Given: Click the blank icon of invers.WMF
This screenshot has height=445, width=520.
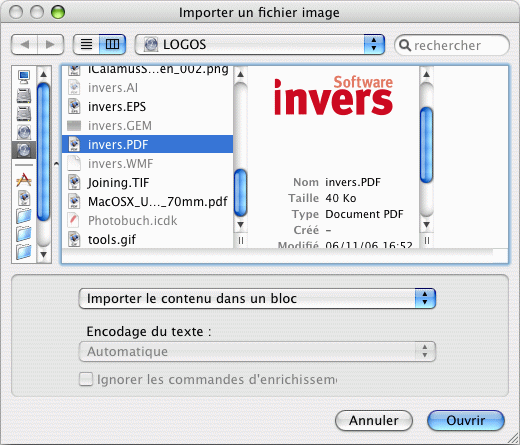Looking at the screenshot, I should click(74, 164).
